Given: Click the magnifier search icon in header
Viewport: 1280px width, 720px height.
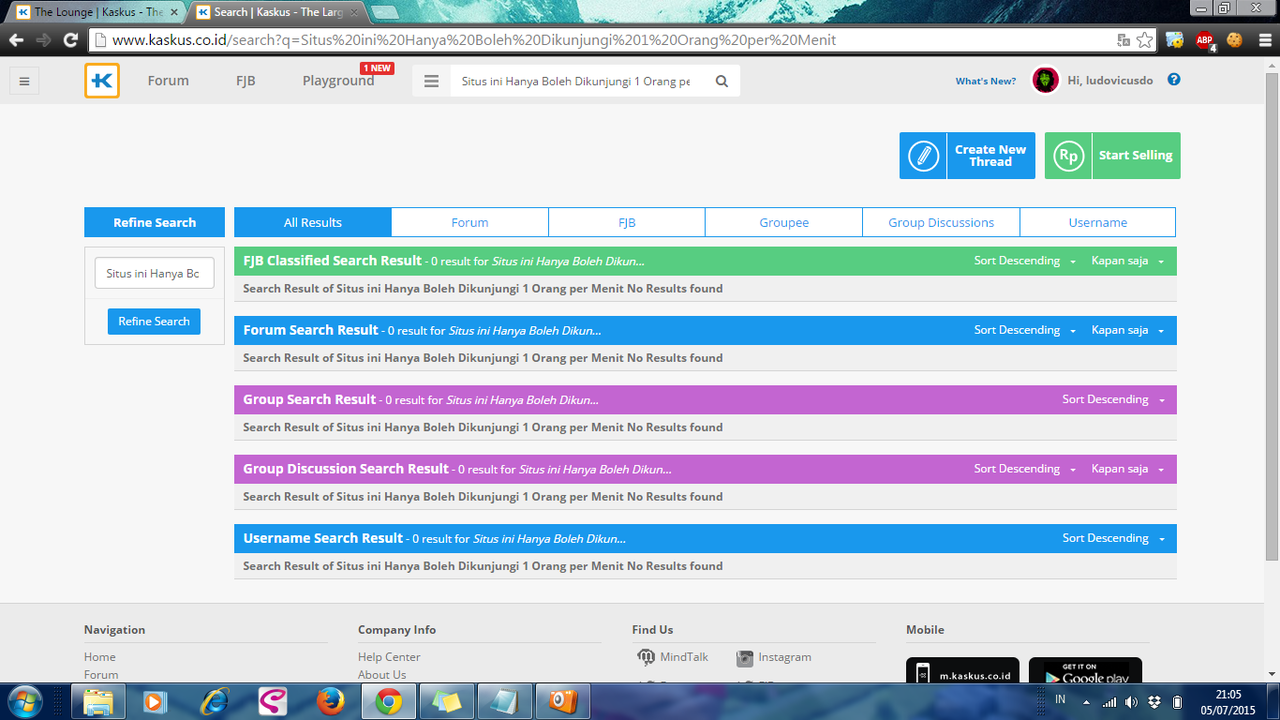Looking at the screenshot, I should (722, 81).
